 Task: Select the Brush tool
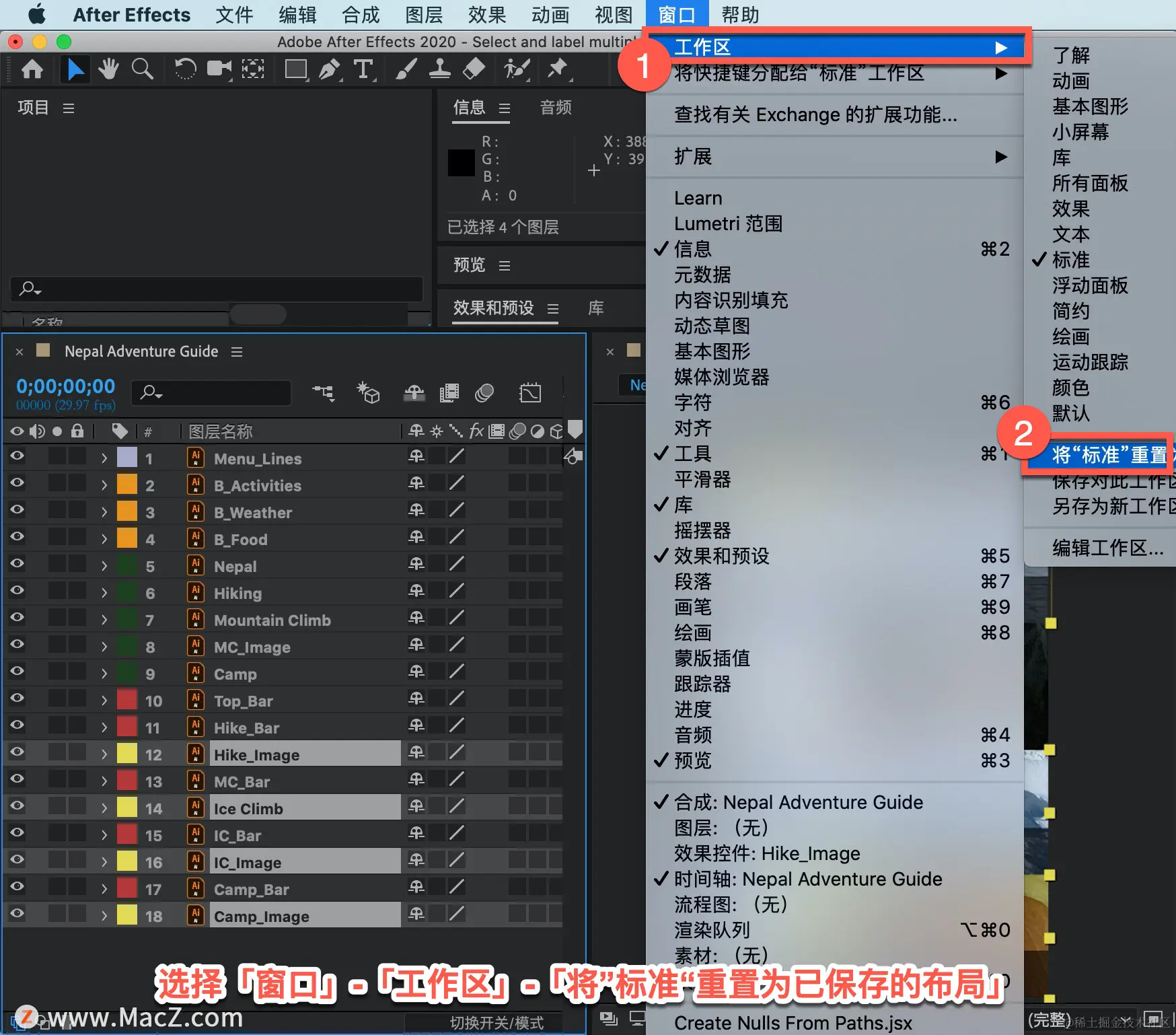tap(406, 69)
